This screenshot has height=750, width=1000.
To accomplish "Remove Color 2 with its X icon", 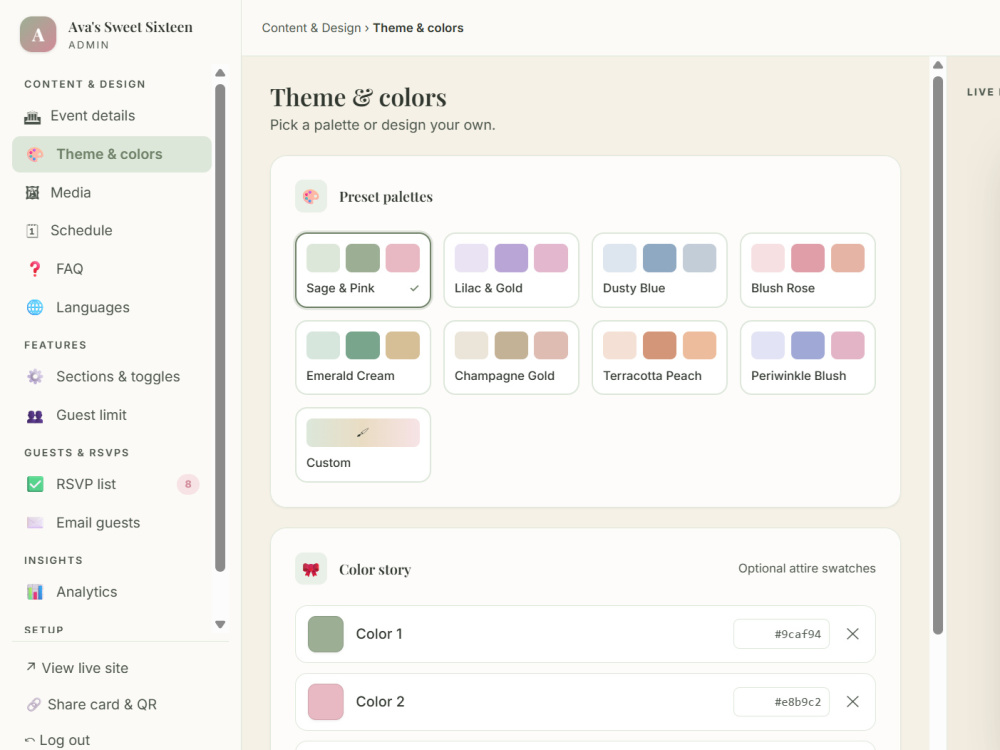I will click(853, 702).
